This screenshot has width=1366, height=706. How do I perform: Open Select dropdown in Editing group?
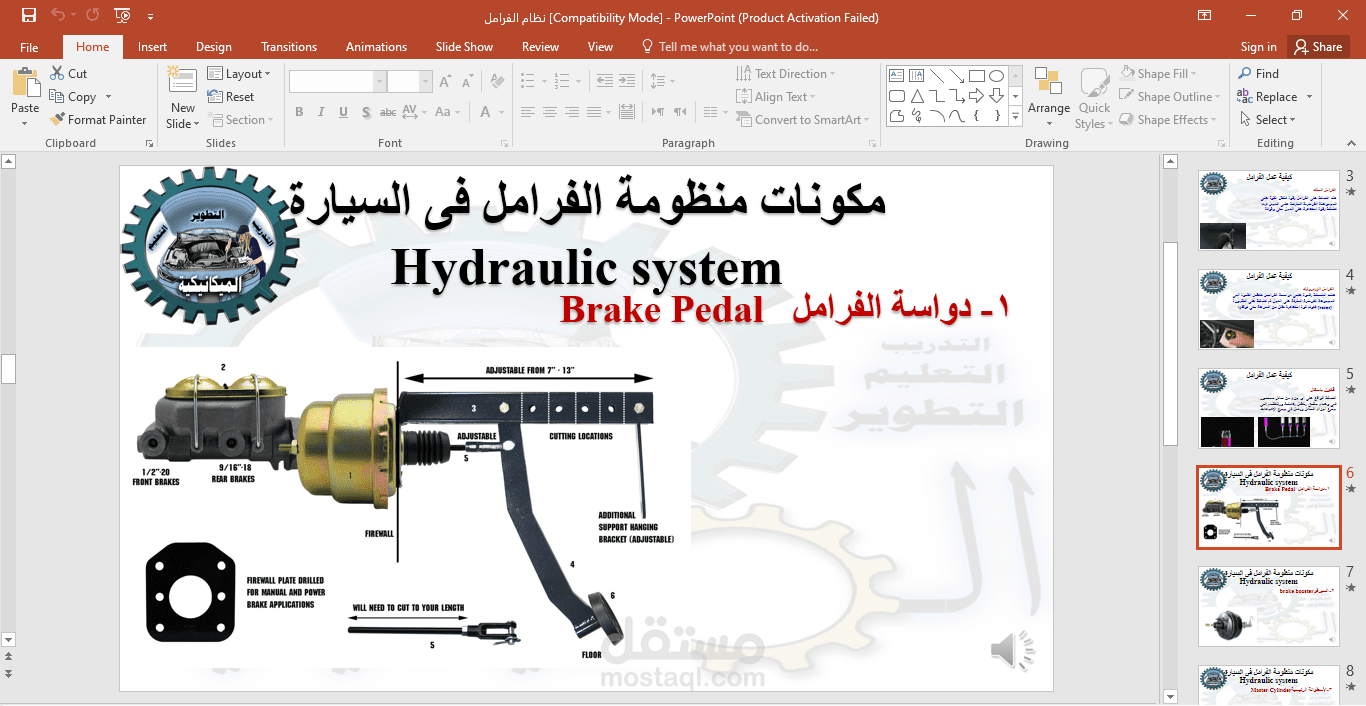coord(1268,120)
